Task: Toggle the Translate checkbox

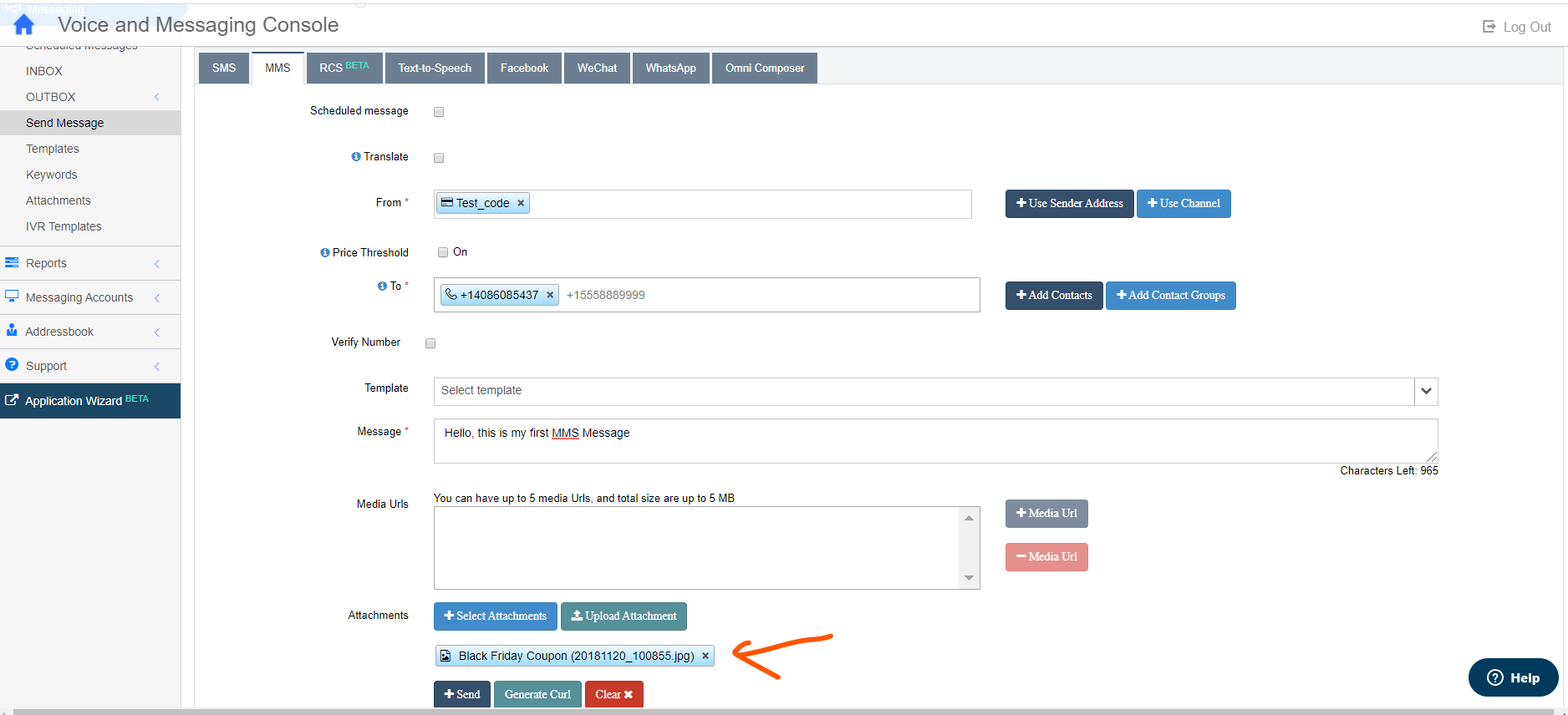Action: [439, 158]
